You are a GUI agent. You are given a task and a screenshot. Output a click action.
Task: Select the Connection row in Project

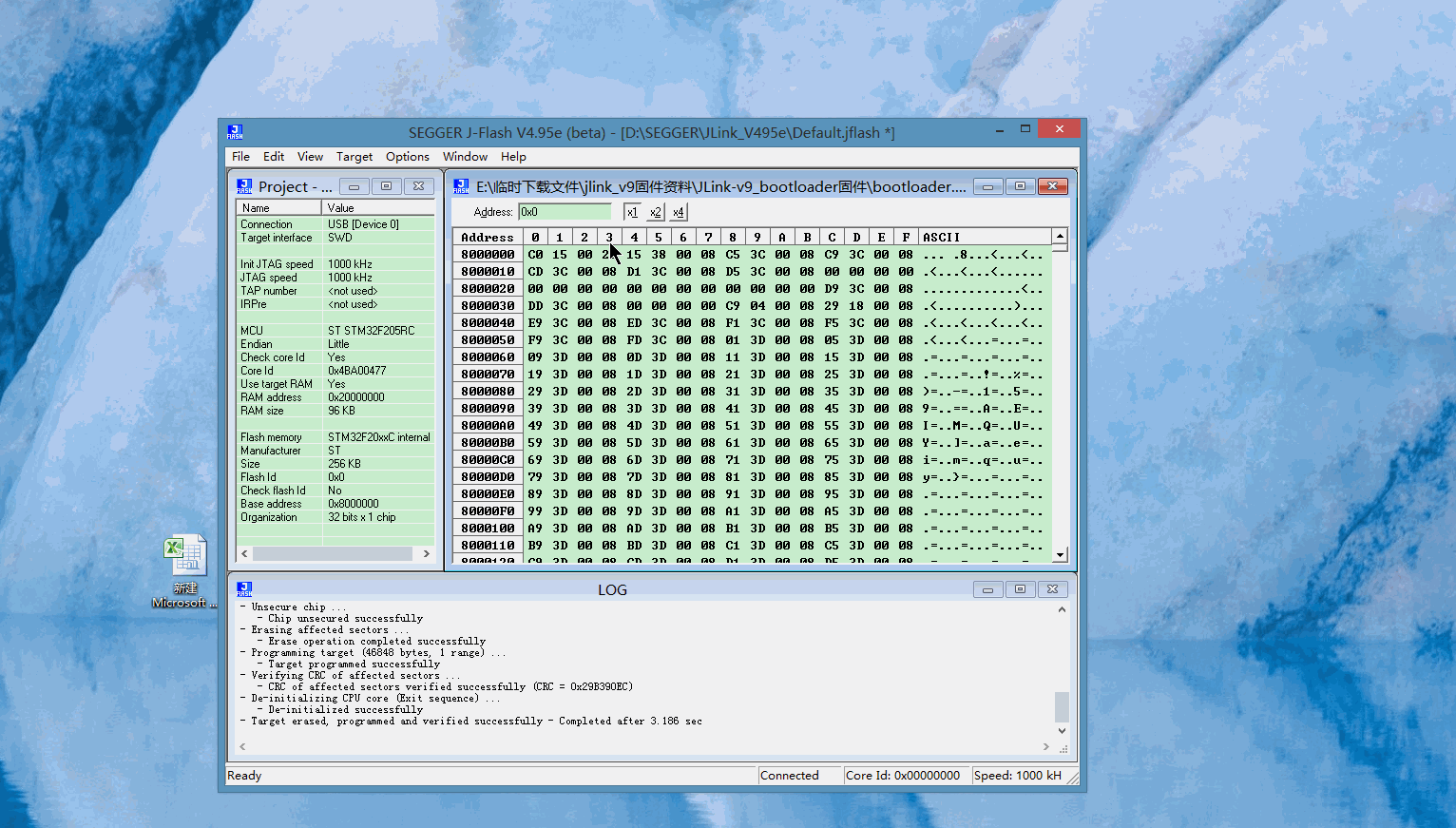pos(335,224)
